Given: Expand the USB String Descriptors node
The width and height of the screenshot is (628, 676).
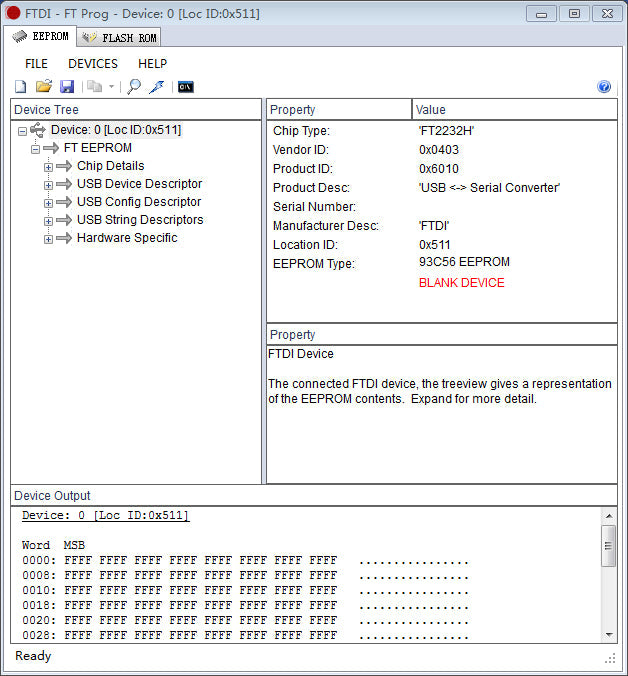Looking at the screenshot, I should point(48,221).
